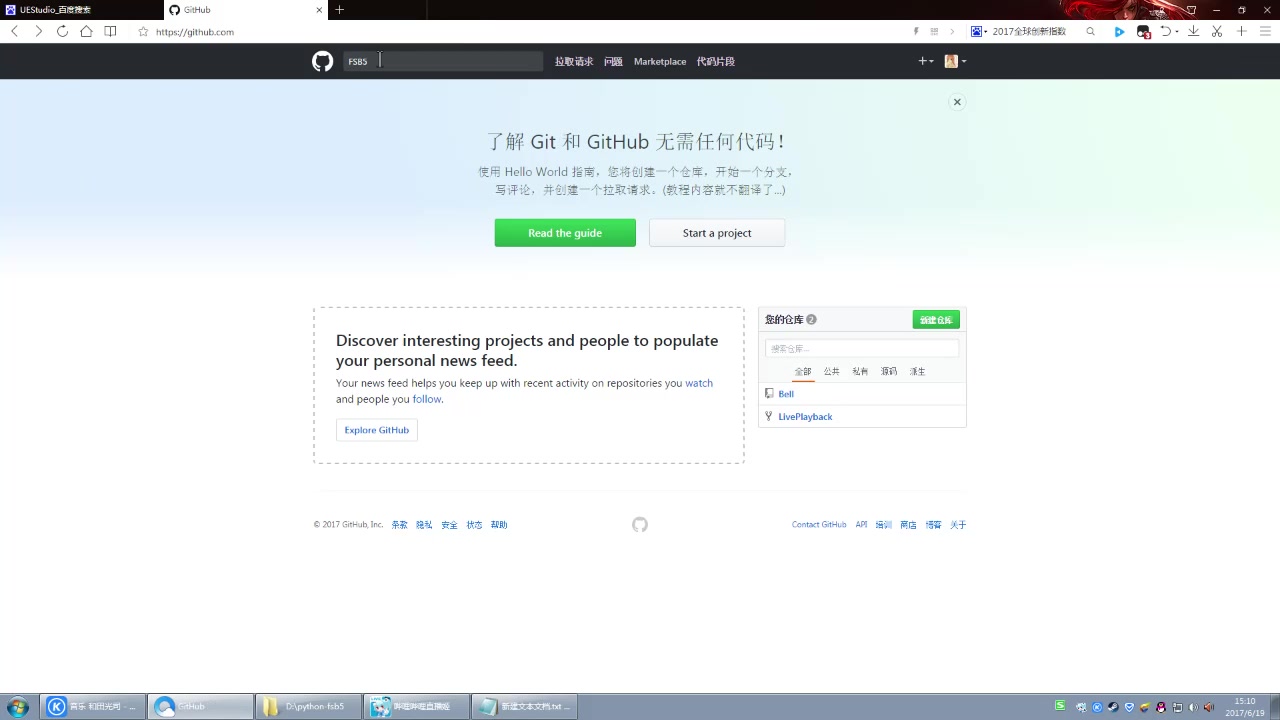Select the 私有 repository filter tab
1280x720 pixels.
tap(860, 371)
